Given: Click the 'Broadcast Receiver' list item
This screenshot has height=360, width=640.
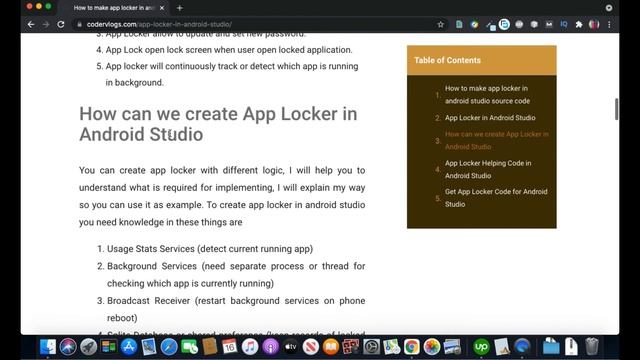Looking at the screenshot, I should 236,309.
